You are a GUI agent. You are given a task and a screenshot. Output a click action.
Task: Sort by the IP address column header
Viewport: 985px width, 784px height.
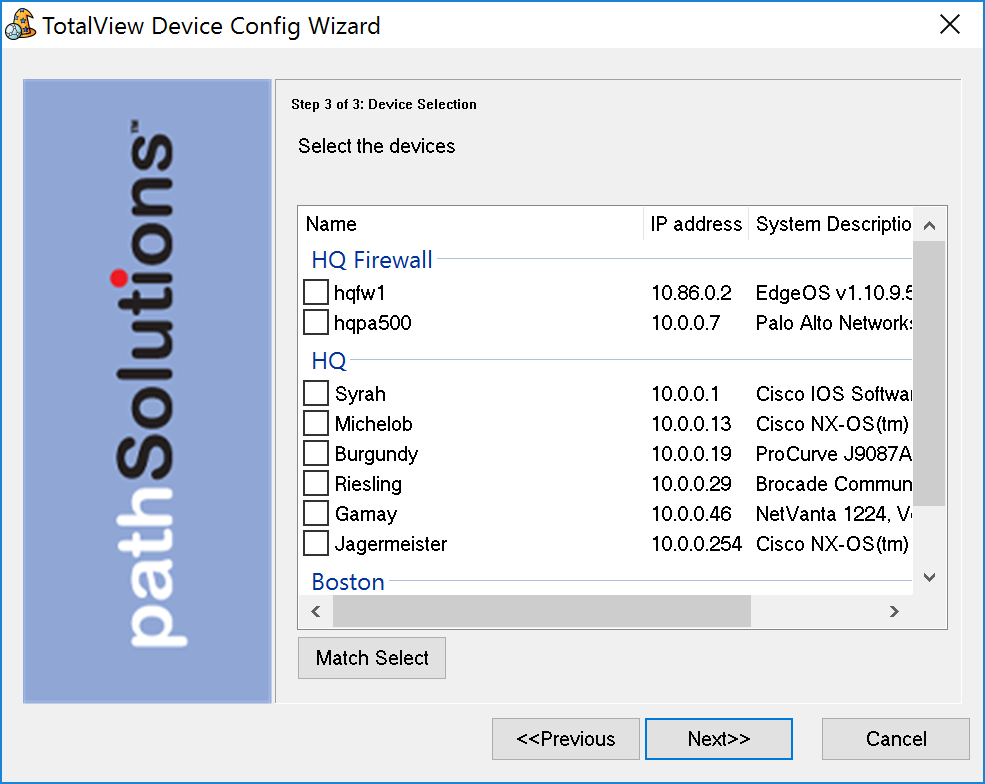pyautogui.click(x=696, y=224)
